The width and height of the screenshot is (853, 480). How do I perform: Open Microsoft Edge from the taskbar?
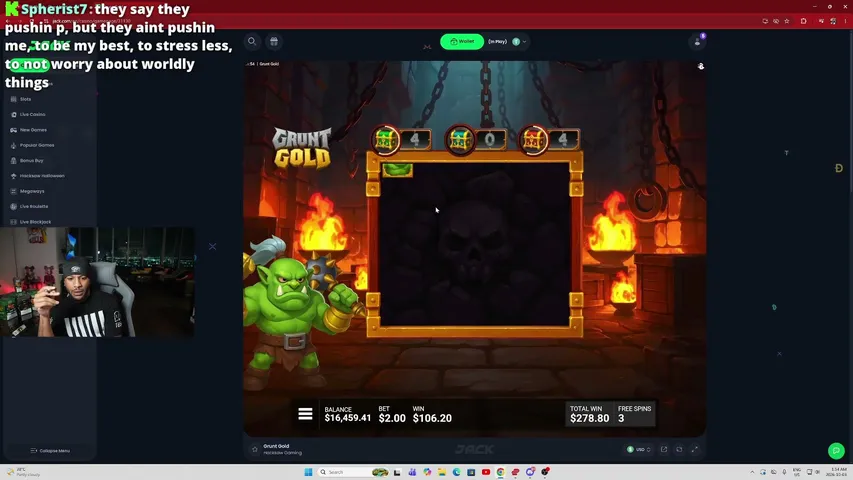(456, 472)
